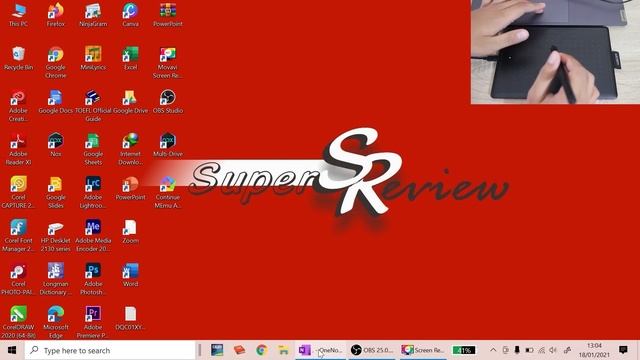Click the 41% battery meter in taskbar
Viewport: 640px width, 360px height.
click(464, 350)
